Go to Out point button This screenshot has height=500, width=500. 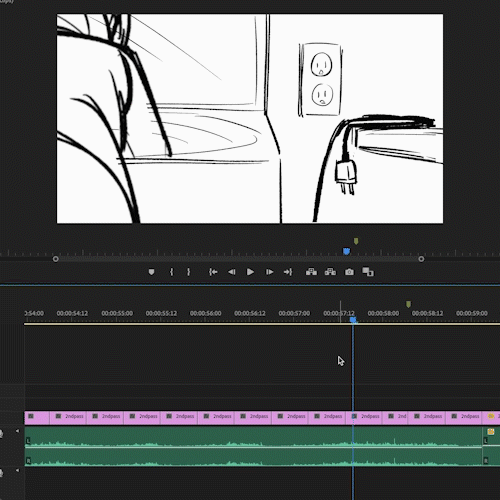coord(288,272)
